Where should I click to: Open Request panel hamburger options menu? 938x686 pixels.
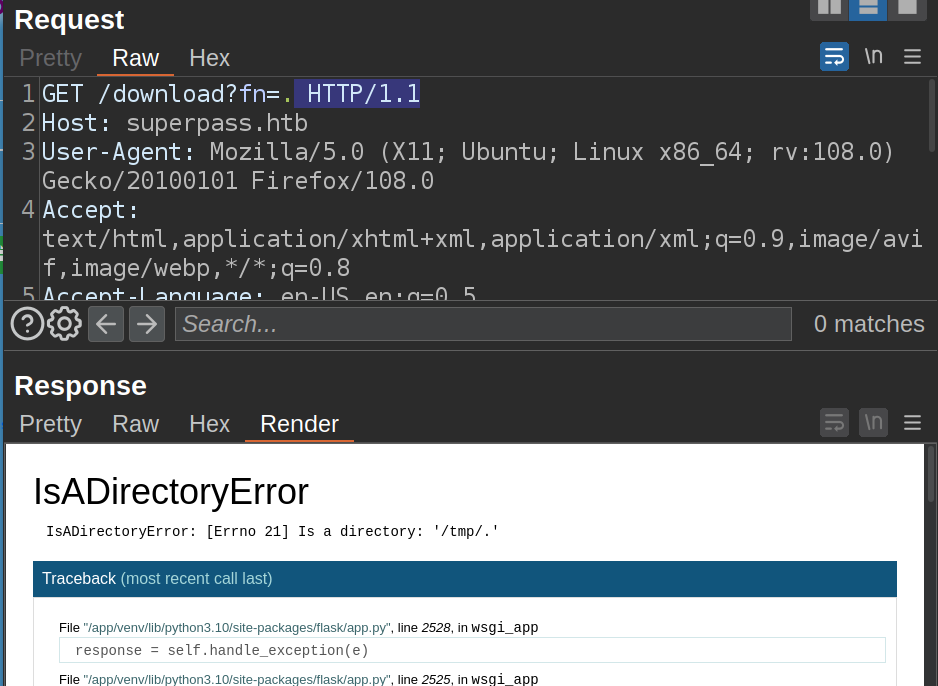tap(912, 57)
